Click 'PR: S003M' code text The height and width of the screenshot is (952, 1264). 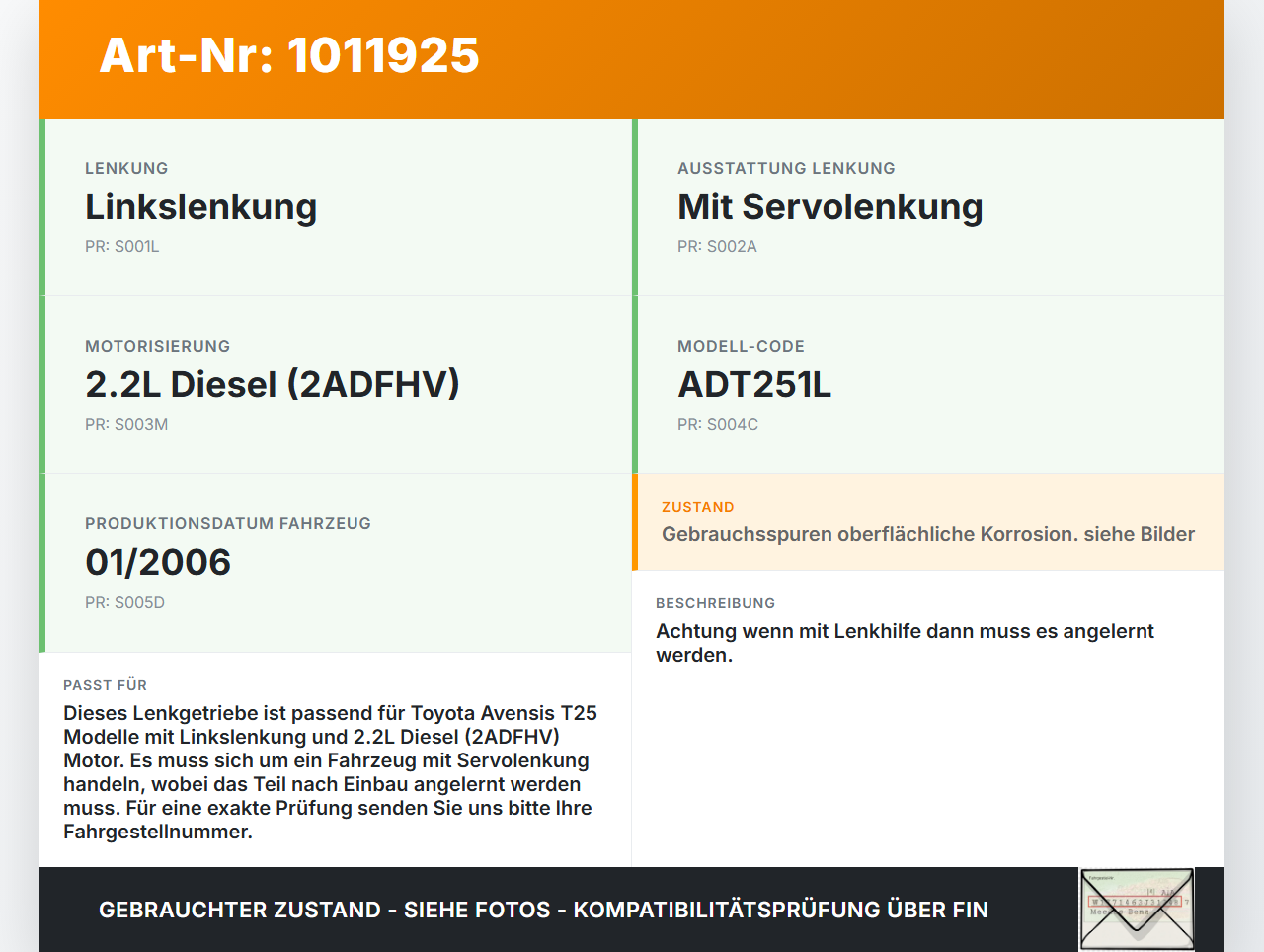coord(126,425)
